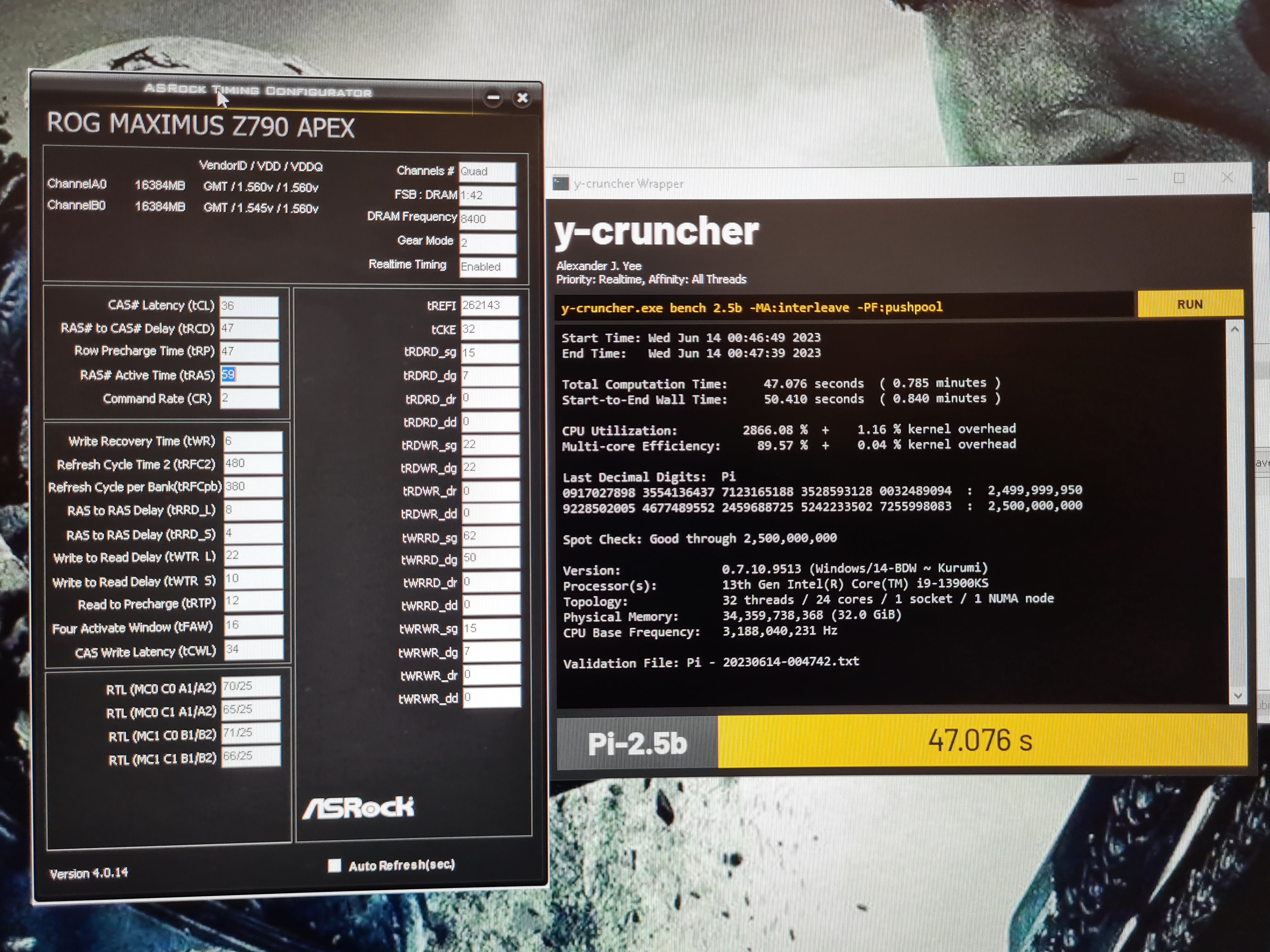Viewport: 1270px width, 952px height.
Task: Click the tRDWR_dg value field
Action: click(x=490, y=468)
